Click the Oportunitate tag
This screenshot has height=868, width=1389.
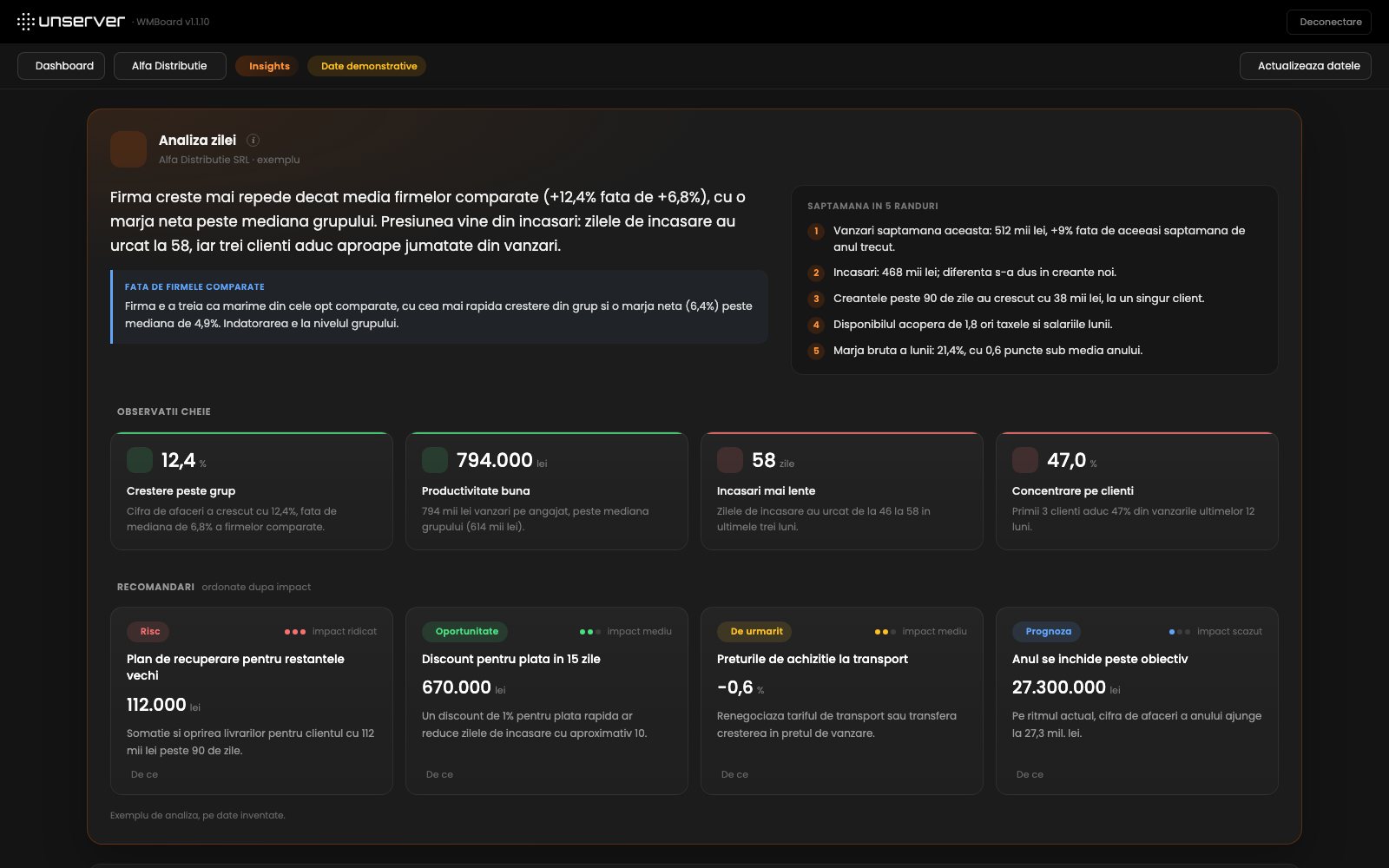[466, 632]
